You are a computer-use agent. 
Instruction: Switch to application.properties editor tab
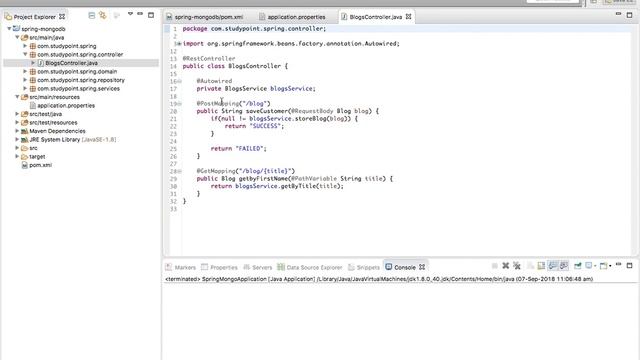pos(292,17)
